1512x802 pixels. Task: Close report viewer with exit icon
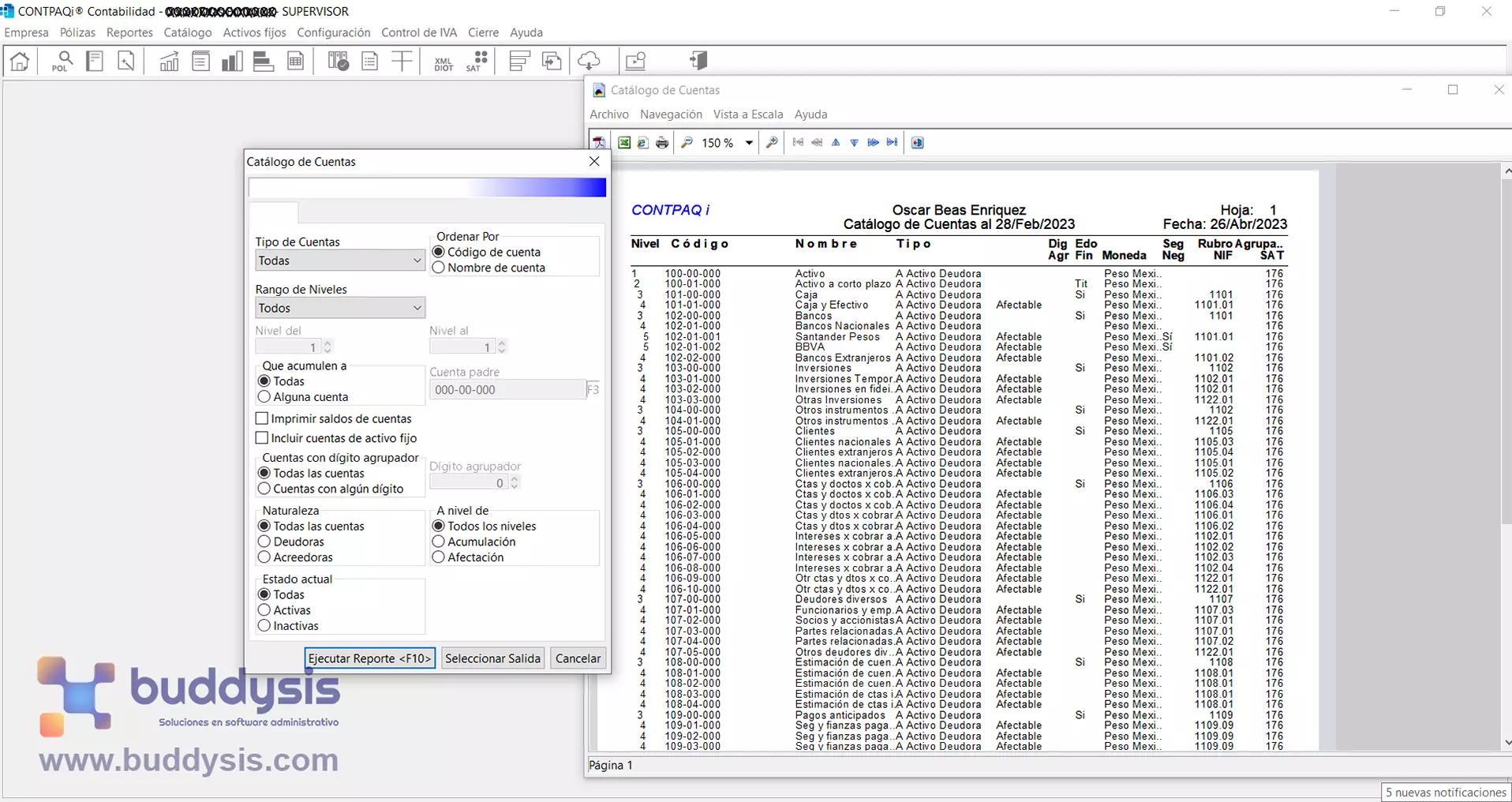[917, 143]
